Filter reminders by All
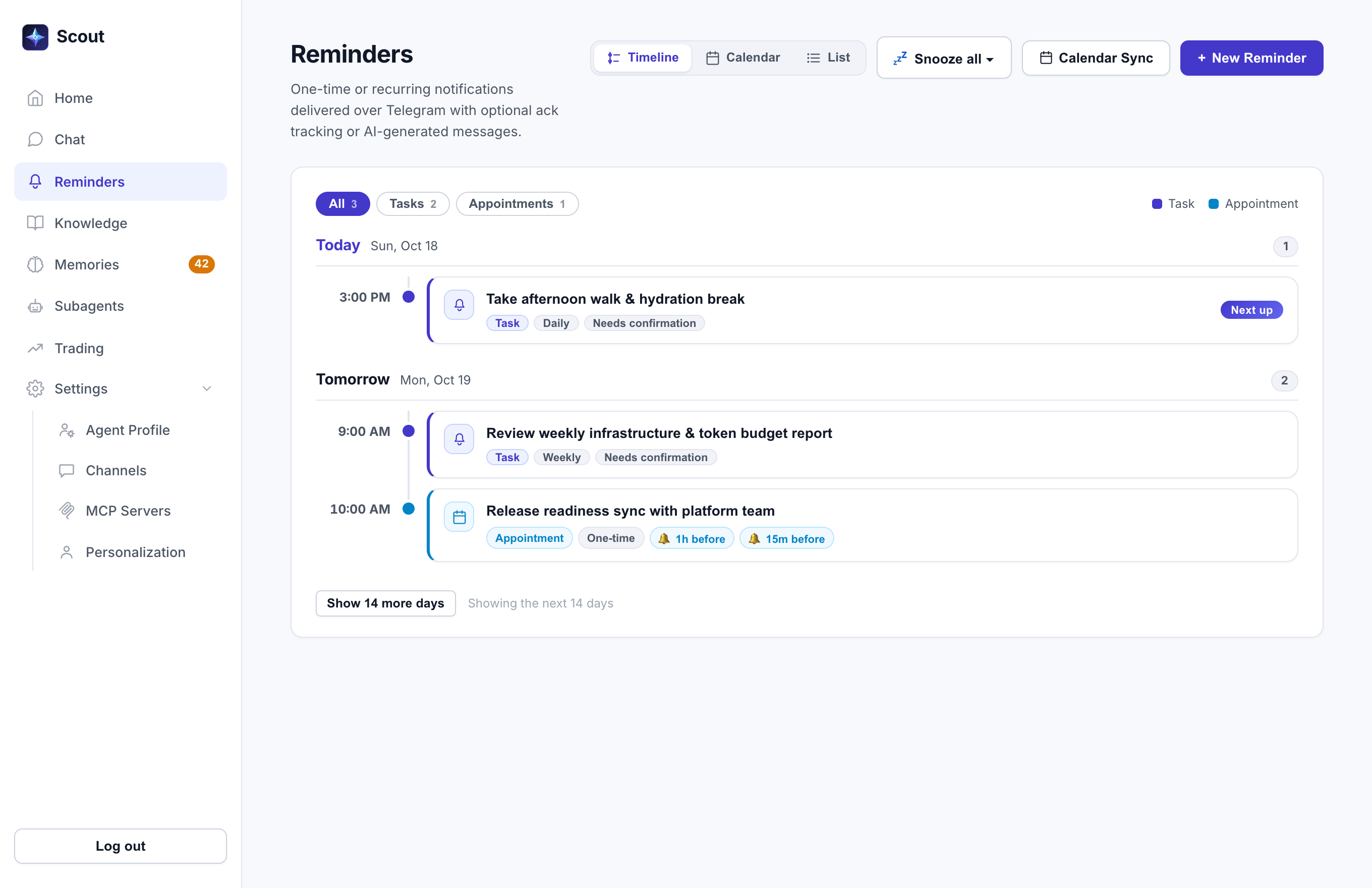 342,203
